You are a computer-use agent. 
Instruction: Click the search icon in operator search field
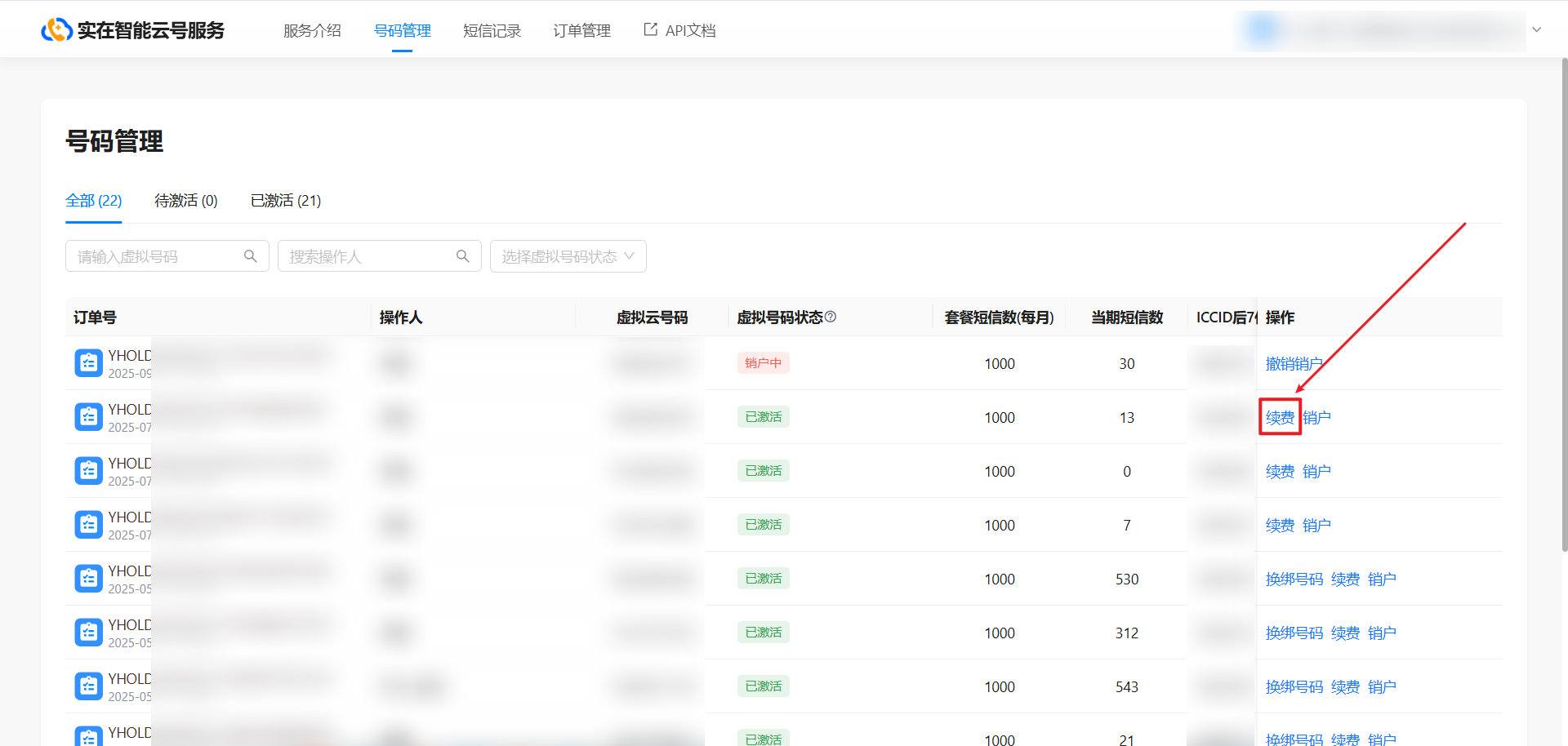pos(463,256)
